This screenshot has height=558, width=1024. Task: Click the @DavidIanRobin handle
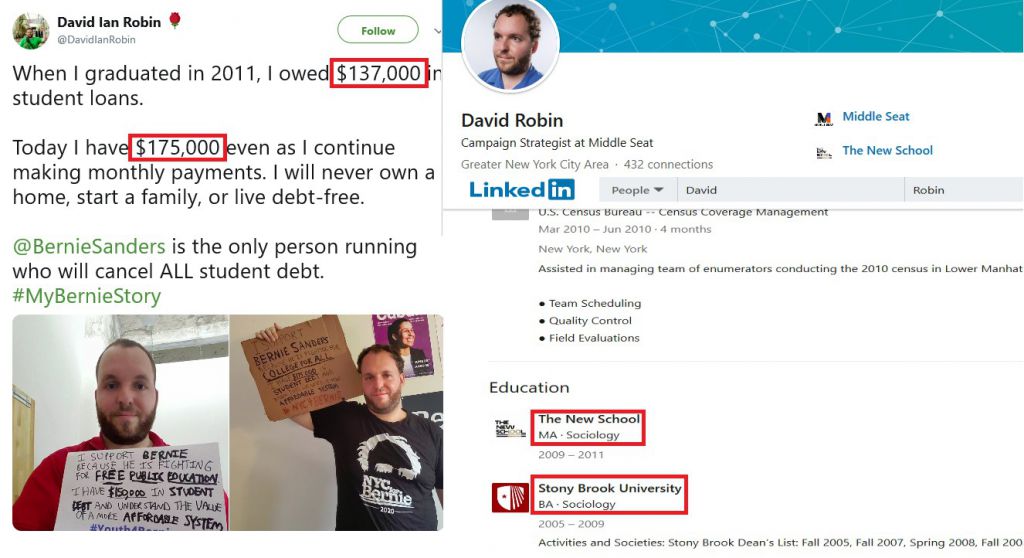96,39
